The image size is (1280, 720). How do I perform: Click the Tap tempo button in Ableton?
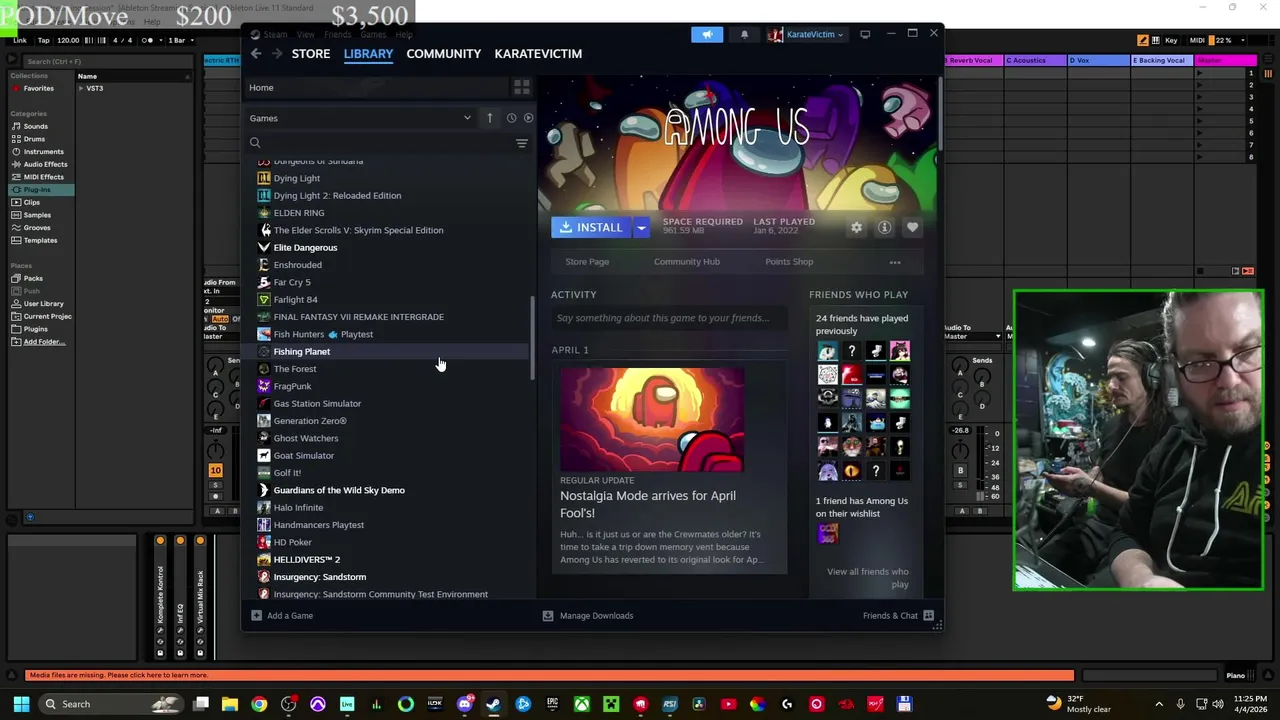[44, 40]
